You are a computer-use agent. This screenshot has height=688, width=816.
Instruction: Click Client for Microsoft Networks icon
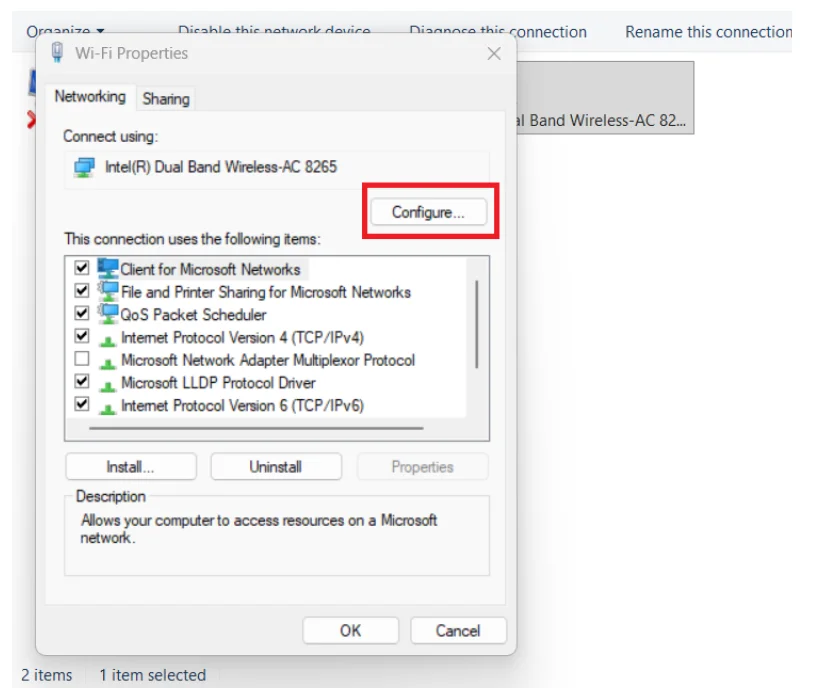pos(108,269)
